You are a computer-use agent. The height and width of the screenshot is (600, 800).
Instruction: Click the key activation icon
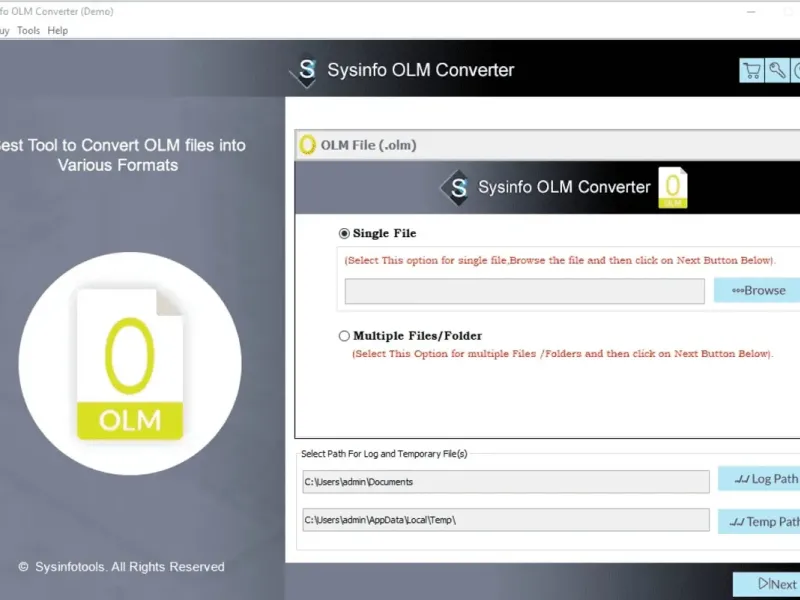click(x=777, y=70)
